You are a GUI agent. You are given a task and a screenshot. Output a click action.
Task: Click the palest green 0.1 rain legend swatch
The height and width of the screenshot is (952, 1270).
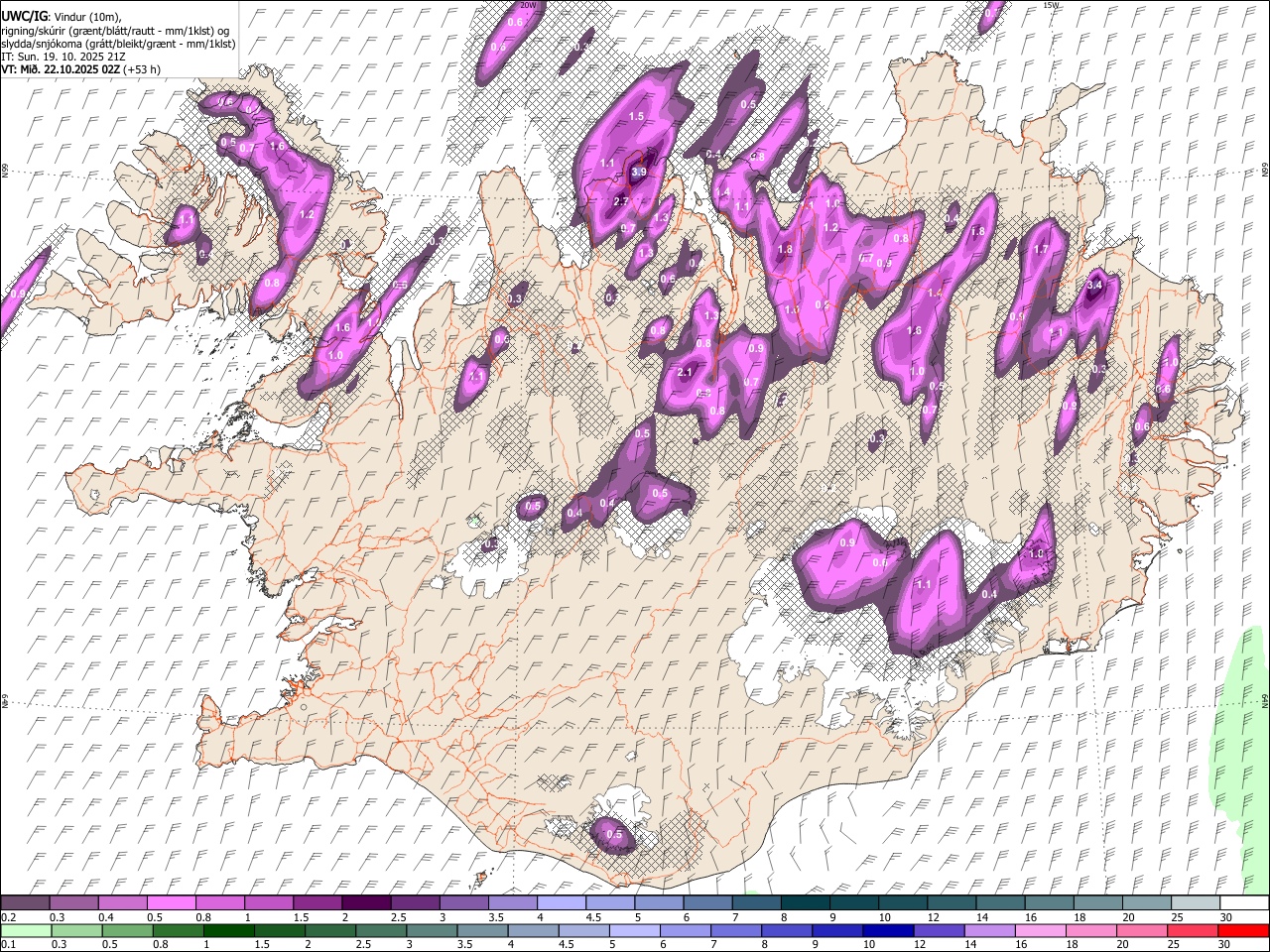point(26,930)
